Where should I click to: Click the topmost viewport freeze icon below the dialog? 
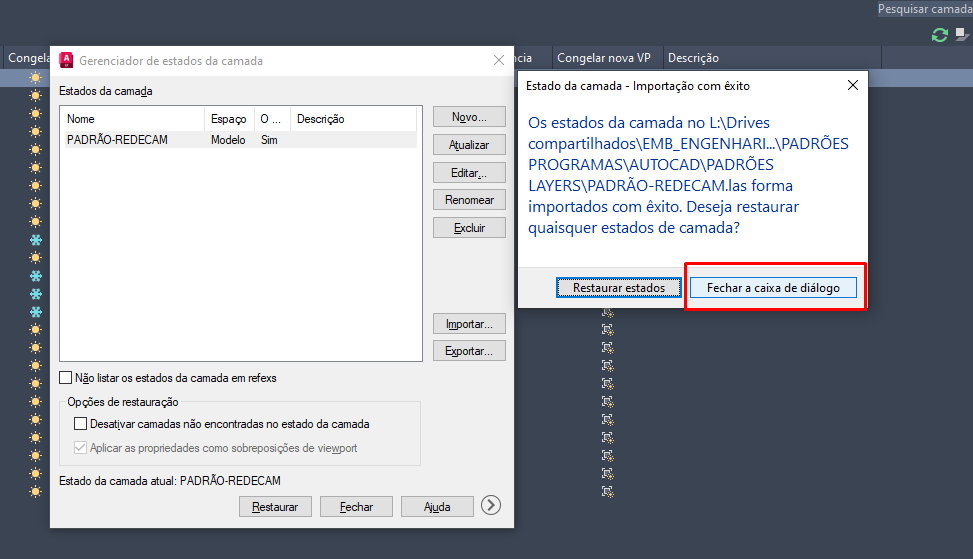(607, 312)
